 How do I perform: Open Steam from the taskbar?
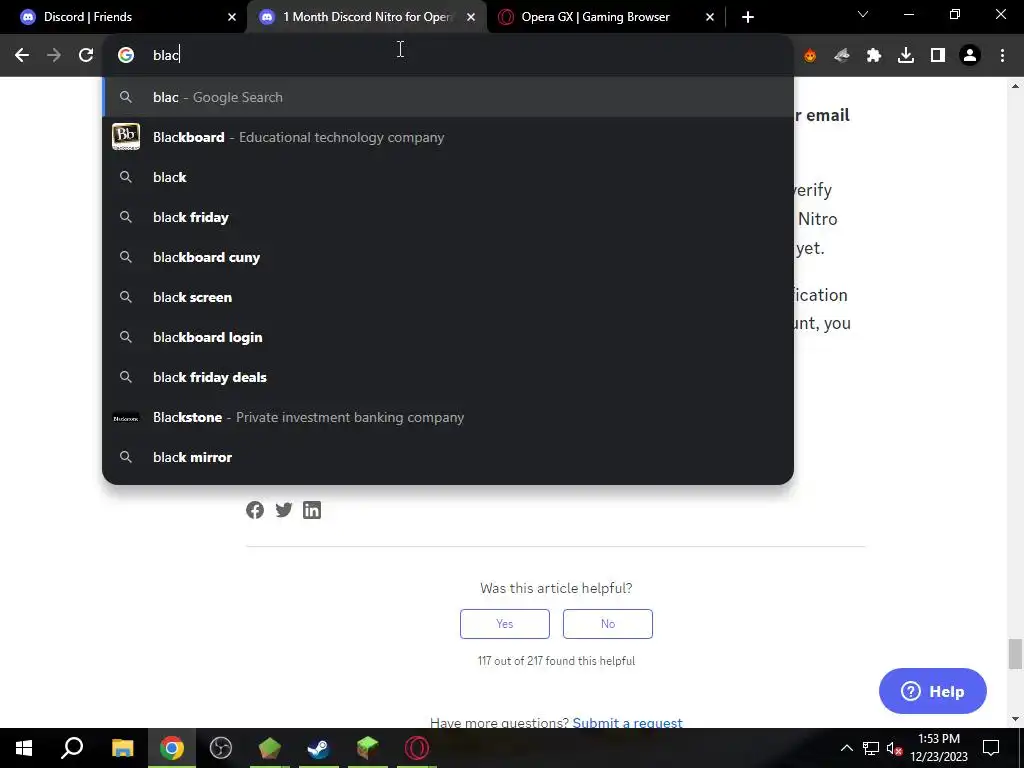point(319,748)
